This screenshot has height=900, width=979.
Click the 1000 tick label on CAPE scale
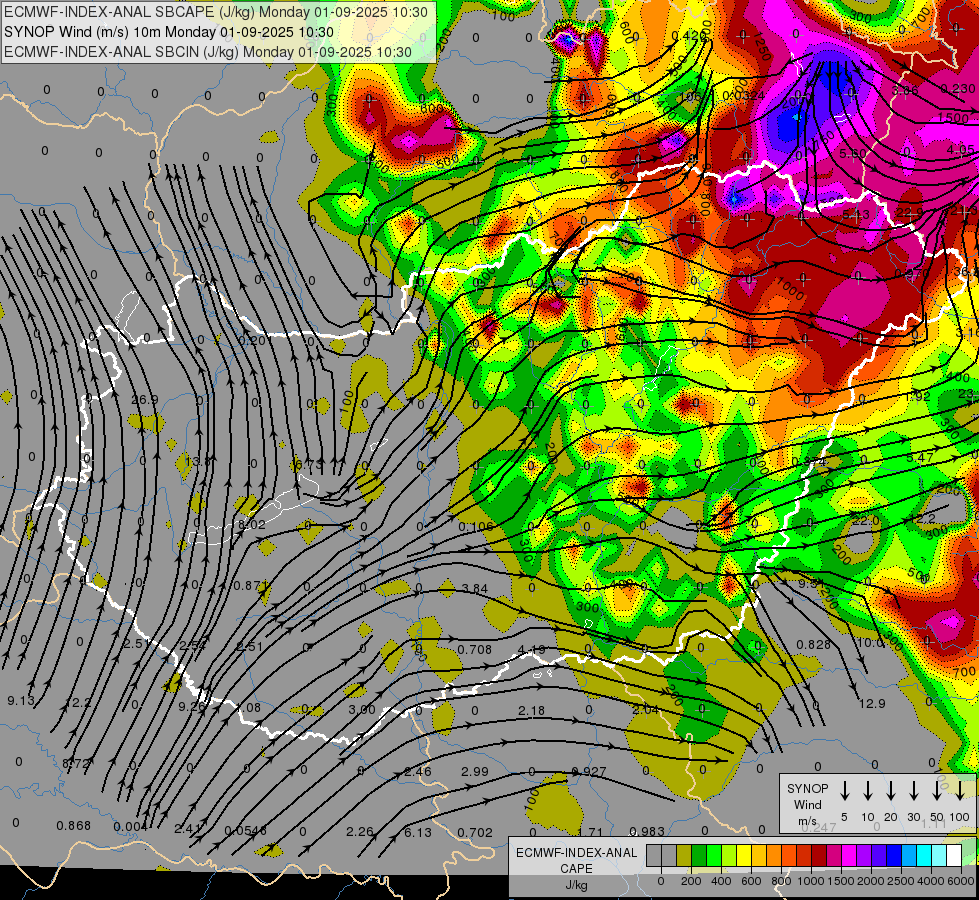point(810,881)
